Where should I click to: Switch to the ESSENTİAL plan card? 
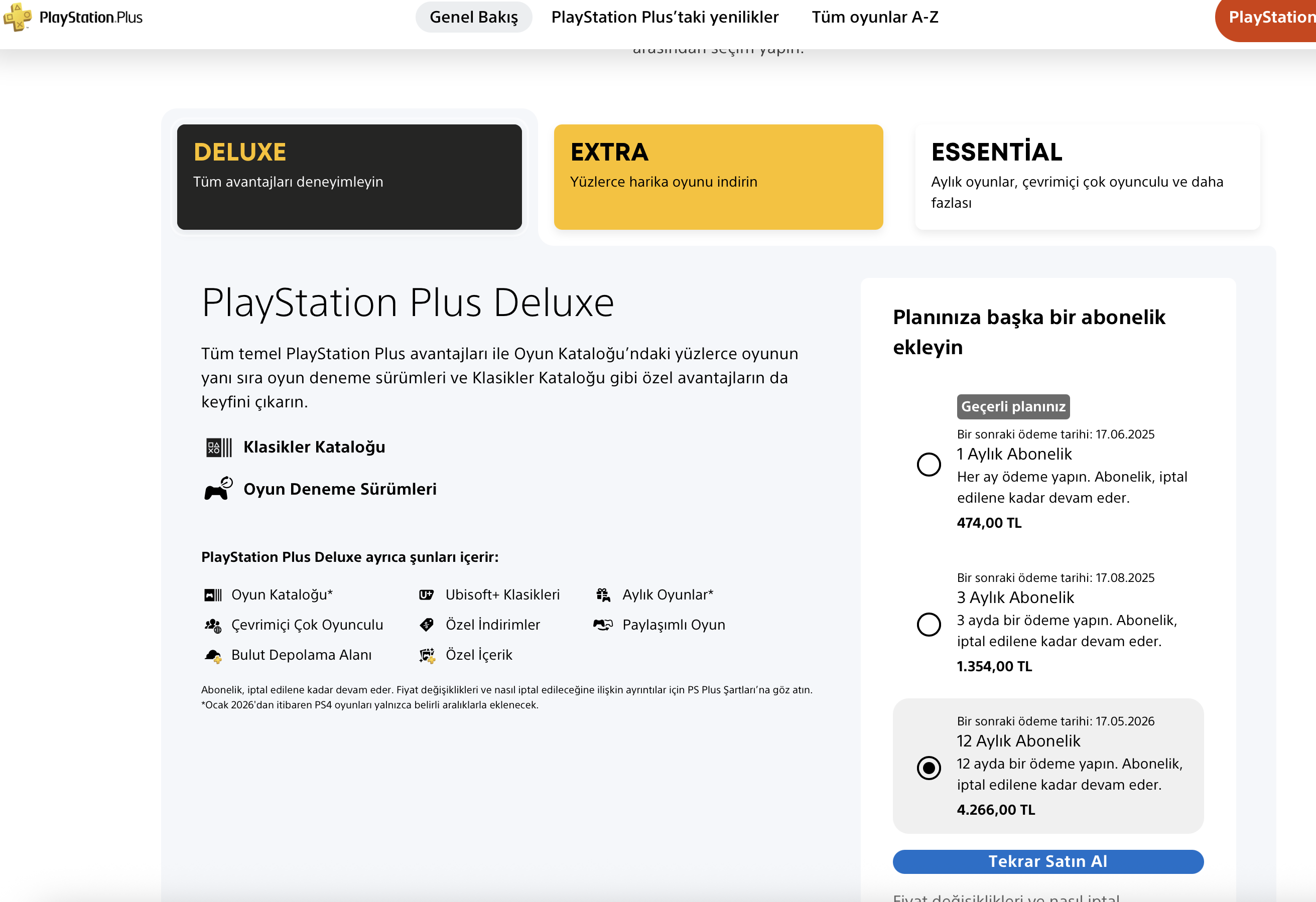[x=1087, y=177]
